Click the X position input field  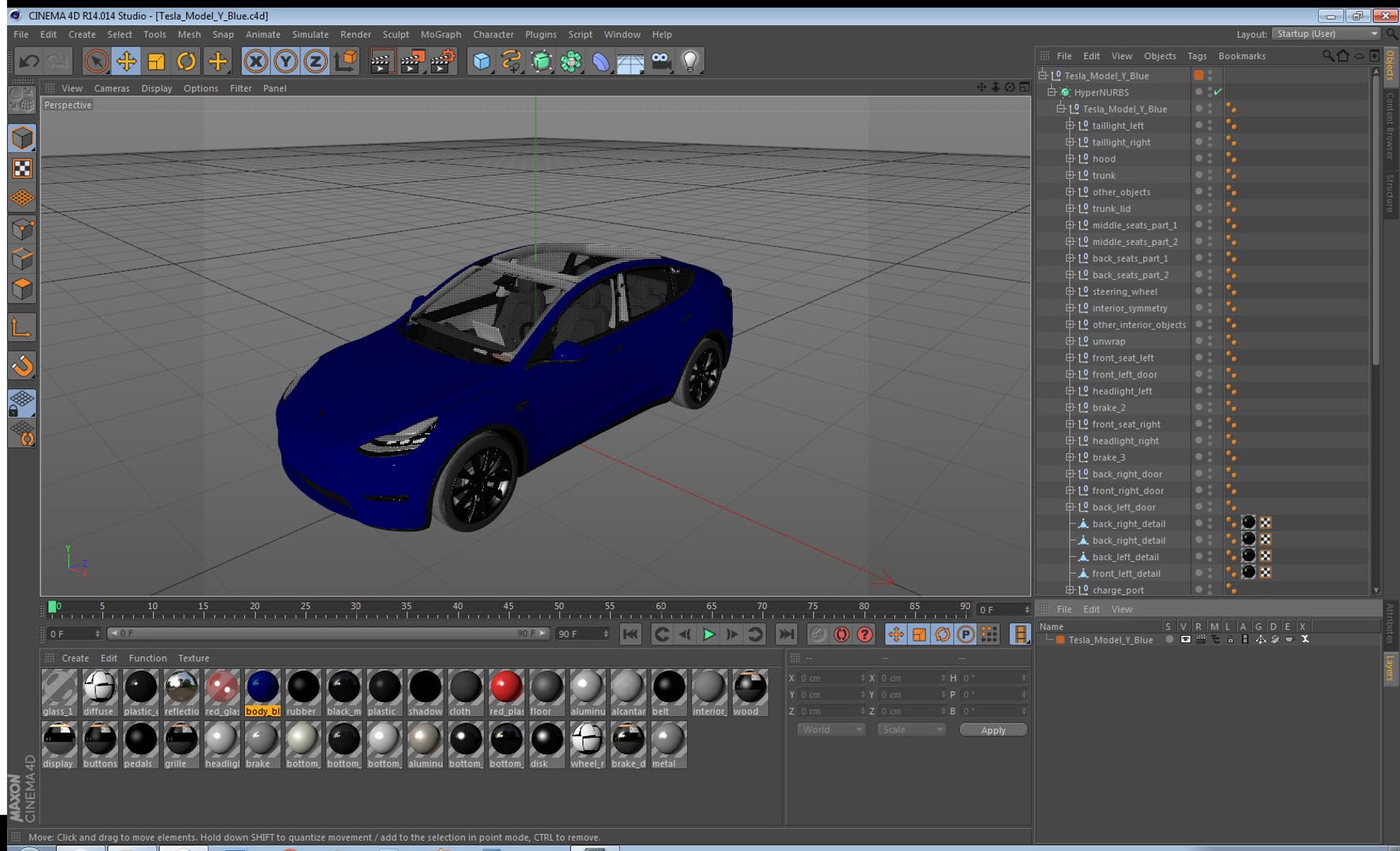(x=832, y=678)
